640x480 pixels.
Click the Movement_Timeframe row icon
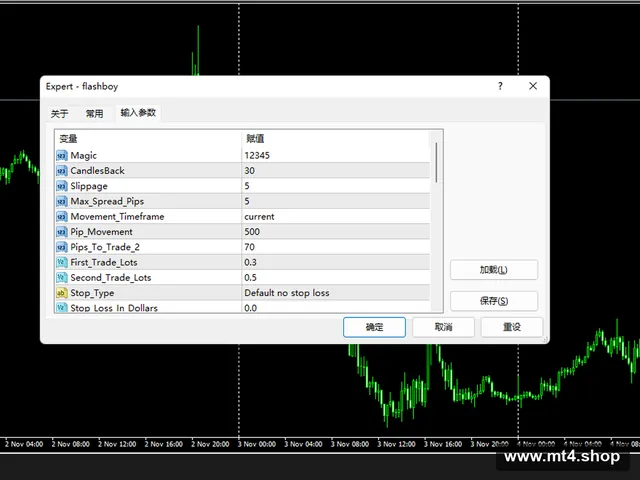[62, 217]
